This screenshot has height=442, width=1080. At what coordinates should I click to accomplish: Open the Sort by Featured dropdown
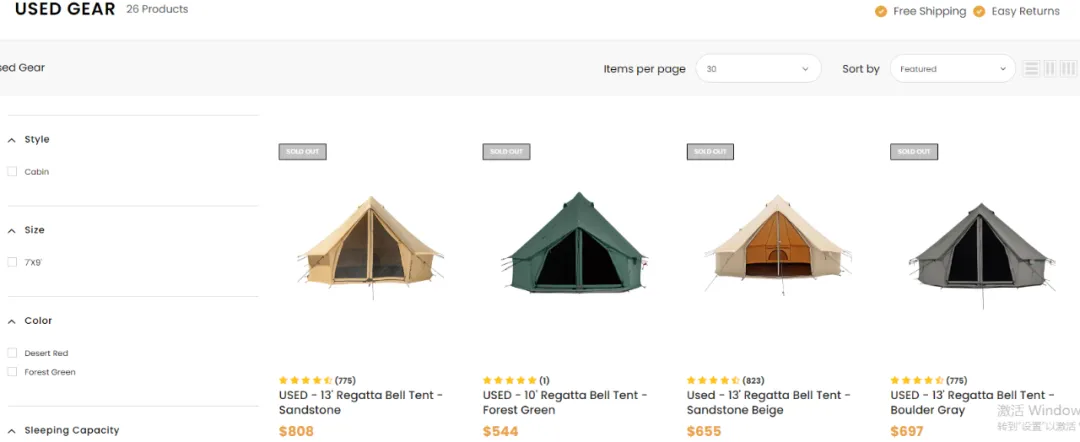[952, 69]
